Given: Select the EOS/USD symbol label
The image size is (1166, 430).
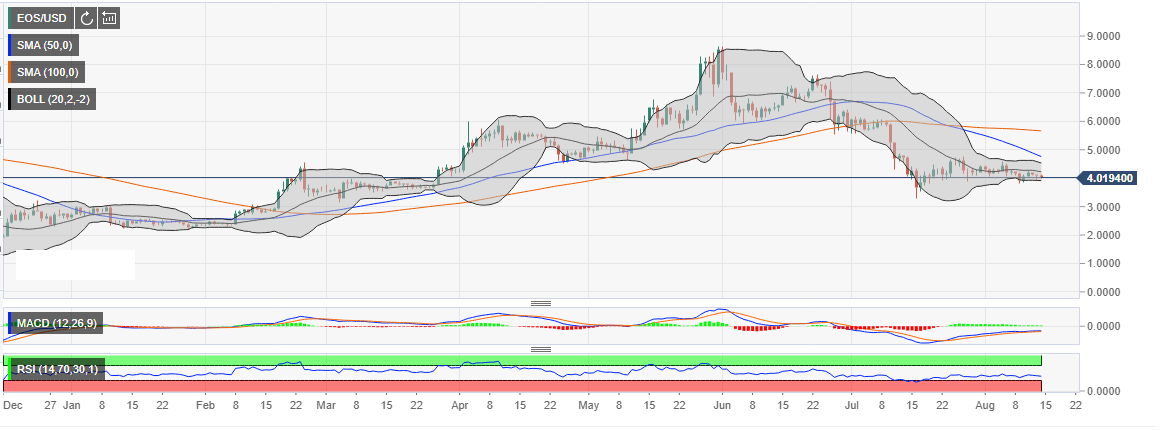Looking at the screenshot, I should click(40, 18).
